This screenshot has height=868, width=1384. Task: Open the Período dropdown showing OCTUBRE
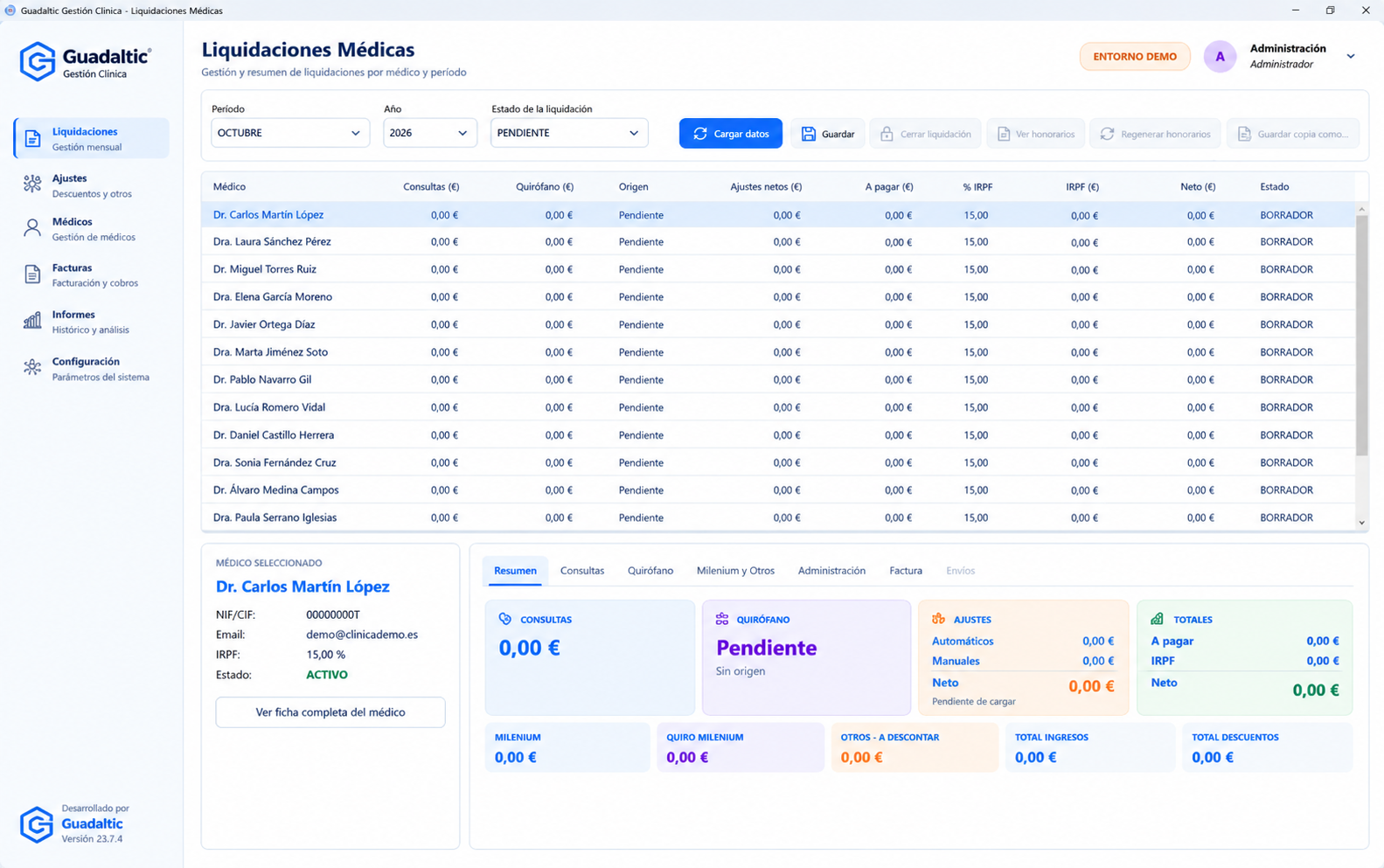[x=289, y=133]
